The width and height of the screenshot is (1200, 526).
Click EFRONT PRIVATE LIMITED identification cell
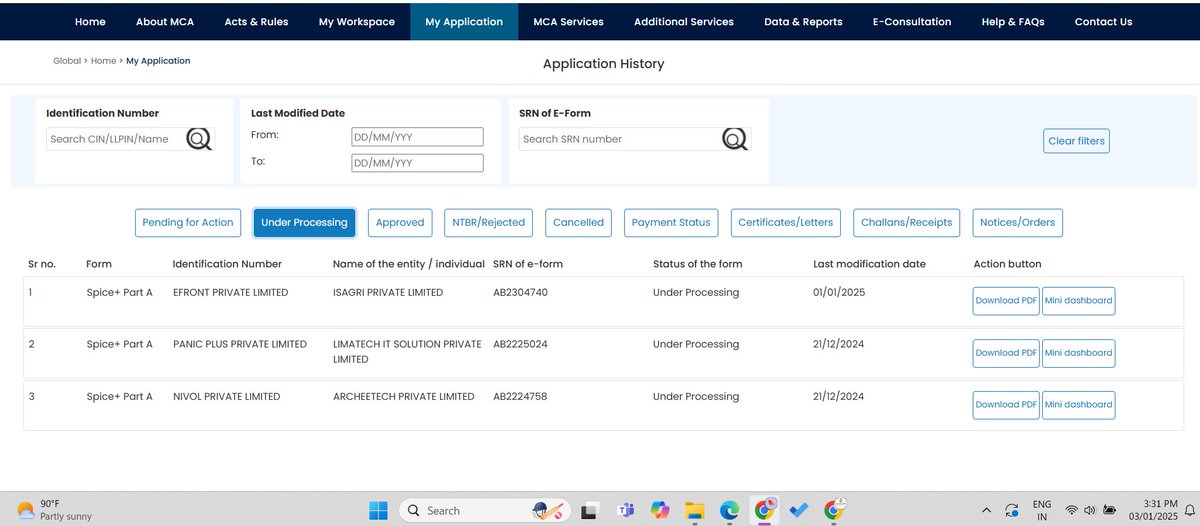(230, 293)
